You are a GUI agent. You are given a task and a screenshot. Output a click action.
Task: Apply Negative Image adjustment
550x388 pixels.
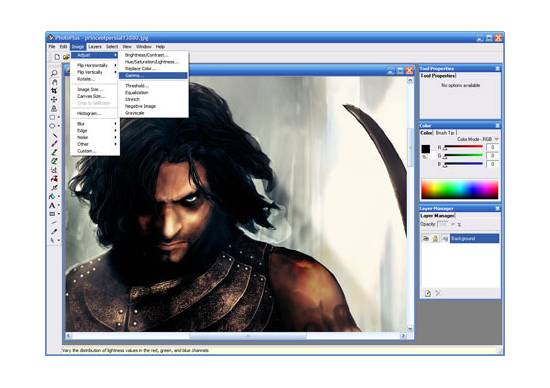153,106
